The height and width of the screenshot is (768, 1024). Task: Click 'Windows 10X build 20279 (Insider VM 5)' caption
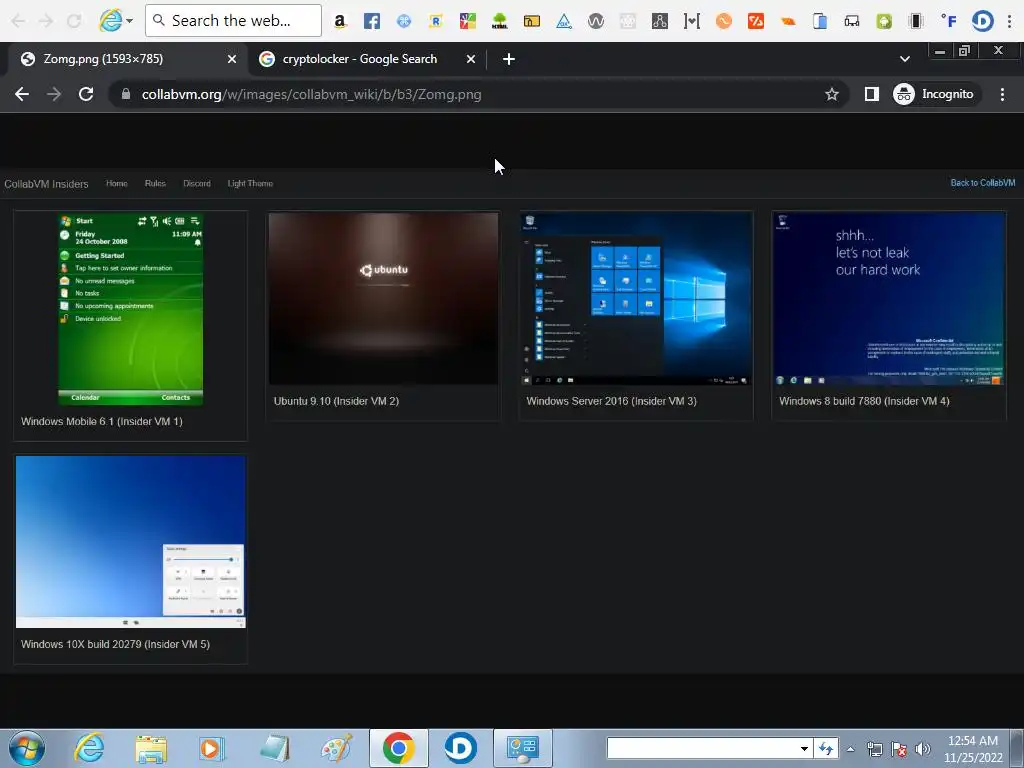116,644
